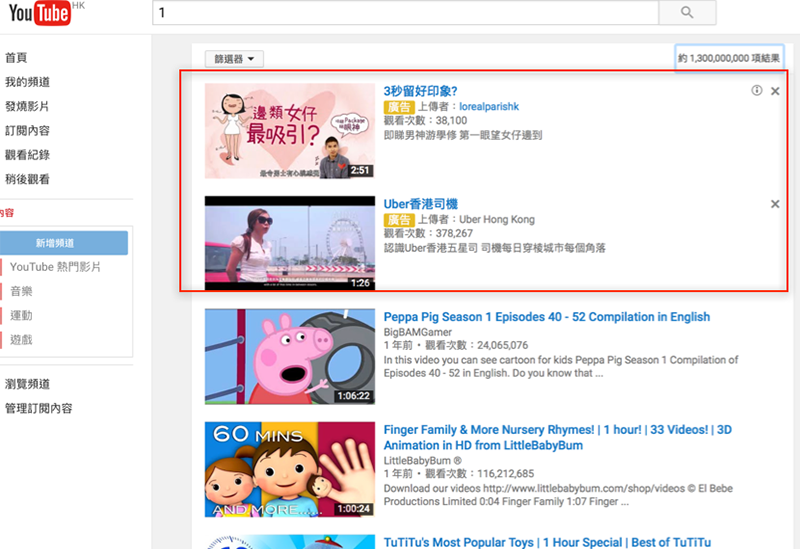Viewport: 800px width, 549px height.
Task: Select 運動 channel in sidebar
Action: pos(21,315)
